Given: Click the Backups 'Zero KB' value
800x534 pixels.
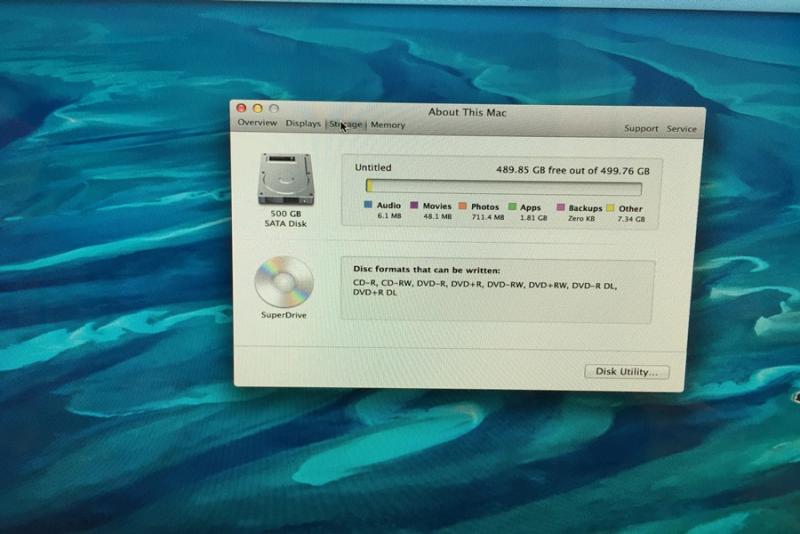Looking at the screenshot, I should coord(581,218).
